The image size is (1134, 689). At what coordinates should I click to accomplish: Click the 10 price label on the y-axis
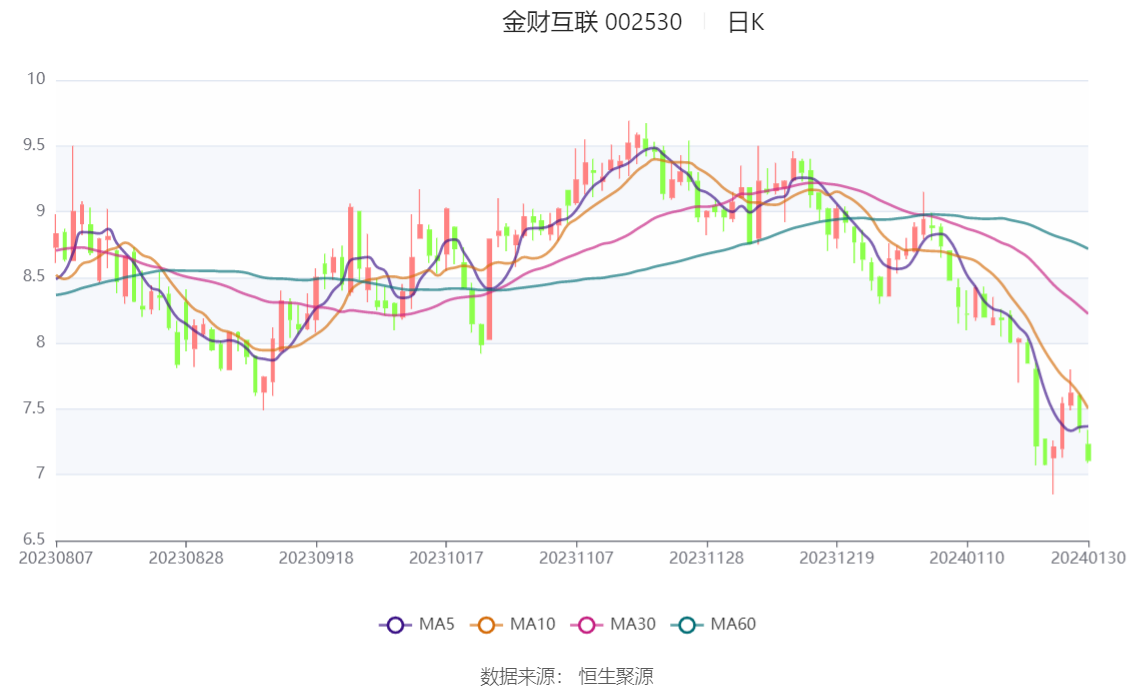point(37,79)
